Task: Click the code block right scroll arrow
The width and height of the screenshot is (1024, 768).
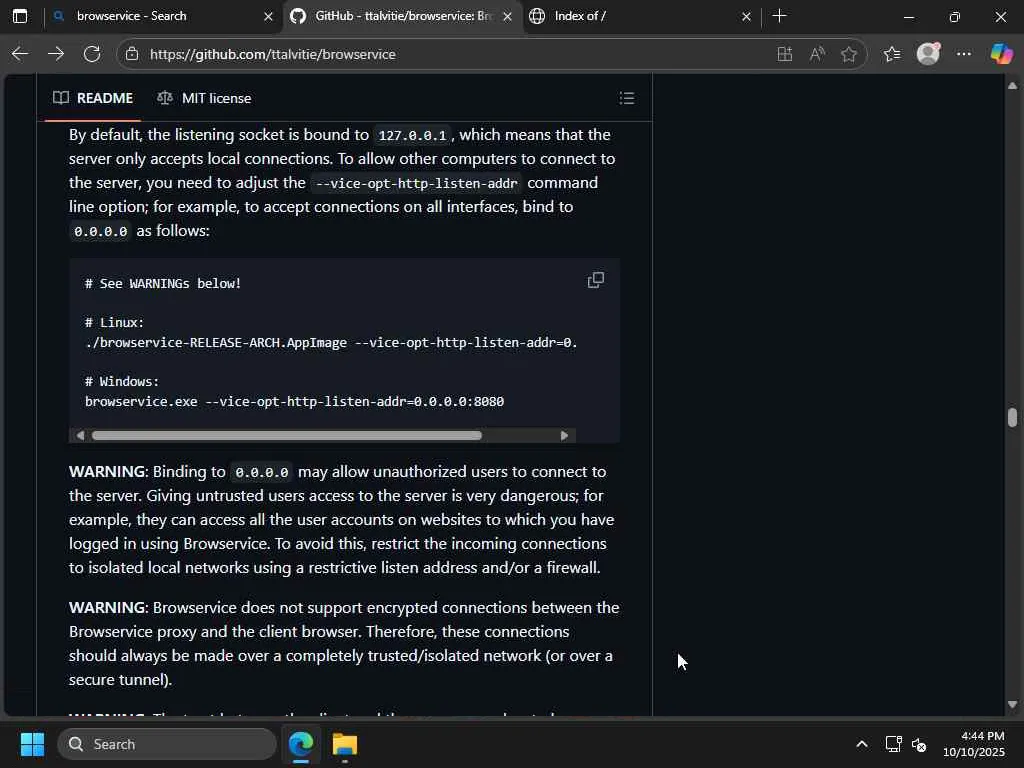Action: coord(564,436)
